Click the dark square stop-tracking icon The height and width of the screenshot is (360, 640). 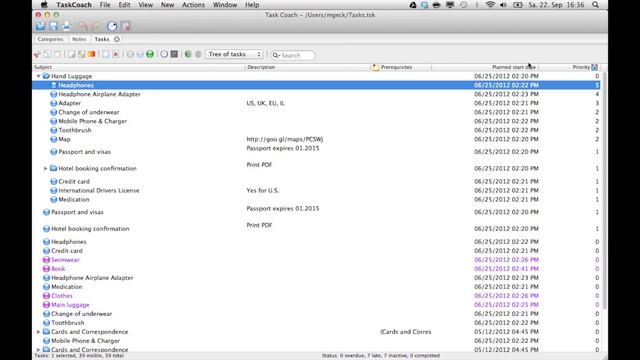pyautogui.click(x=174, y=54)
